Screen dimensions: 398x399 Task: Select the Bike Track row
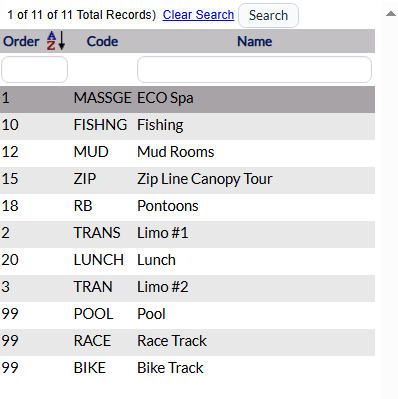[187, 369]
